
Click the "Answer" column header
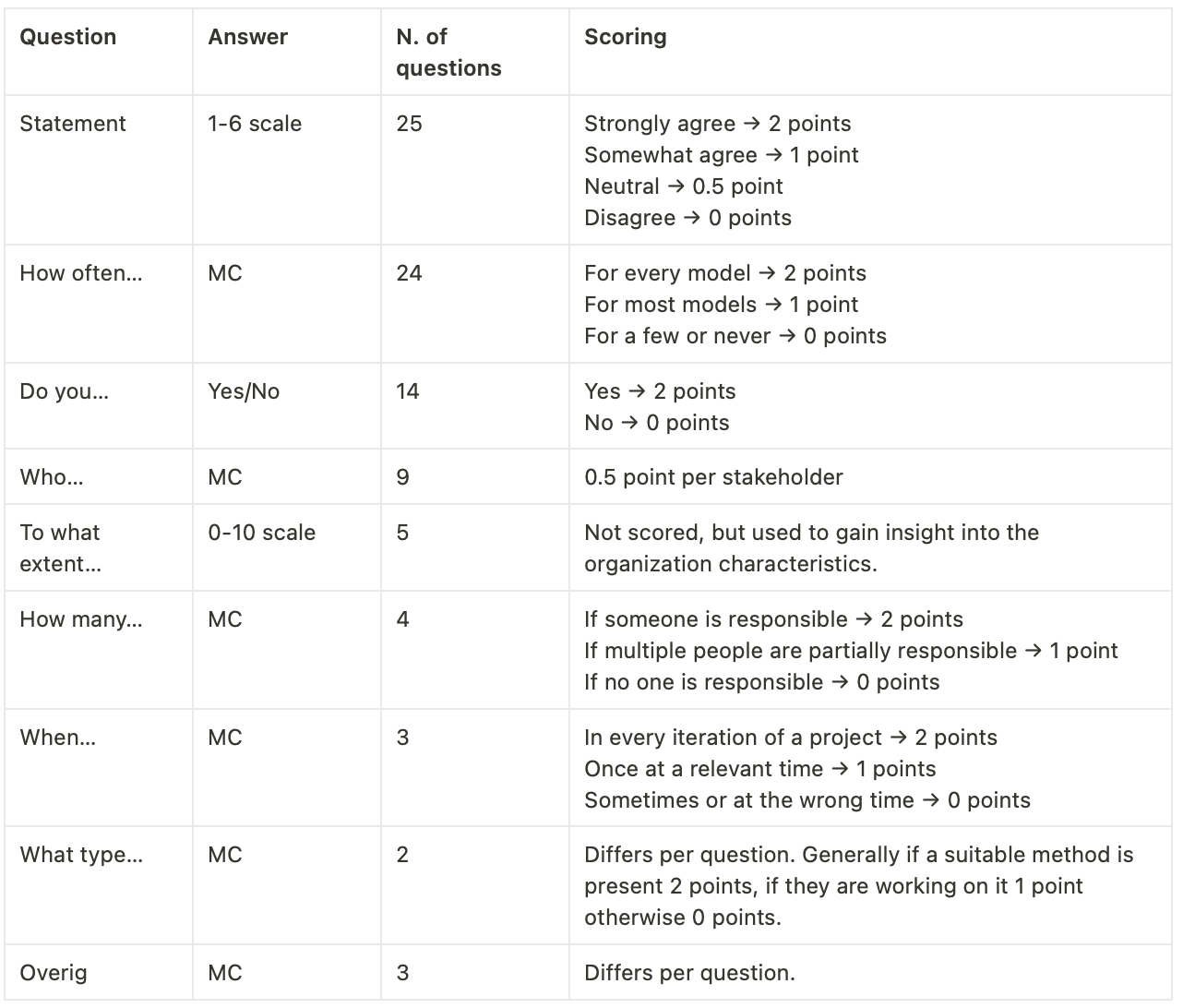247,37
